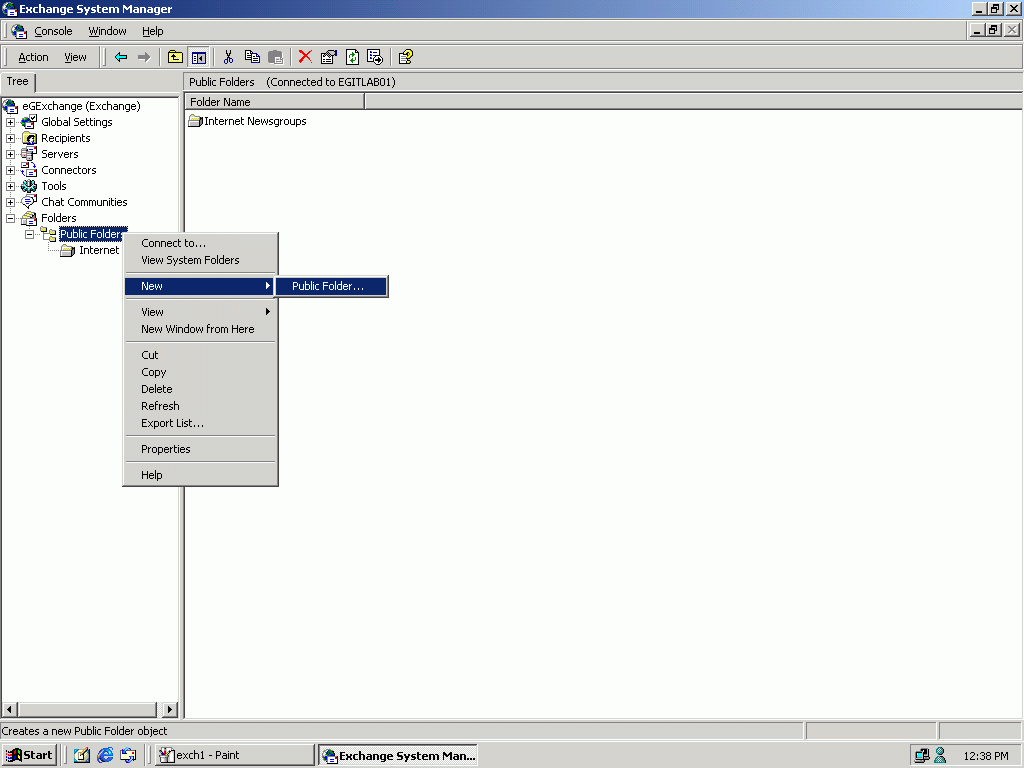Click the Connectors tree icon

pos(29,170)
